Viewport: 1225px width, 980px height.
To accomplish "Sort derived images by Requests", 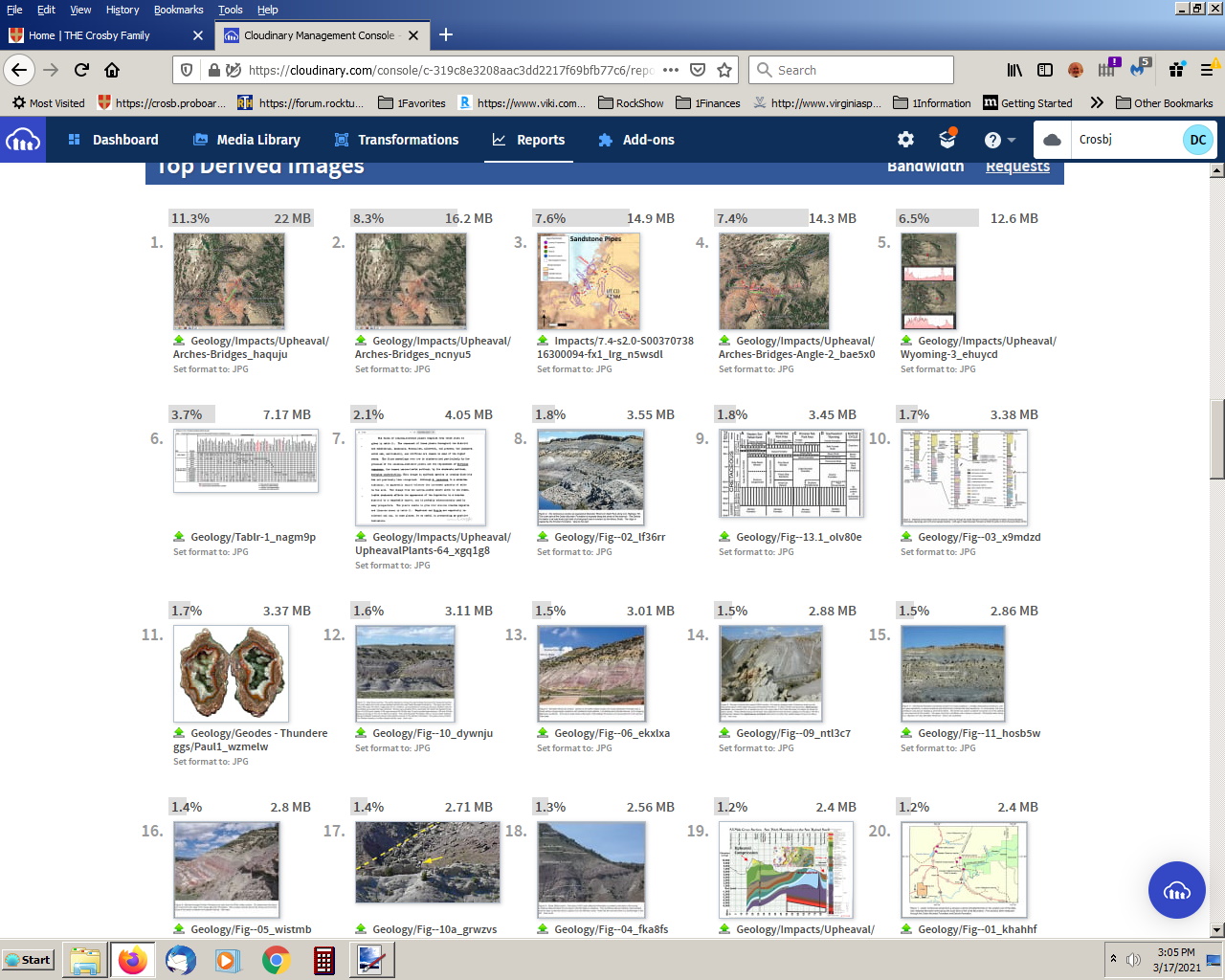I will [1017, 167].
